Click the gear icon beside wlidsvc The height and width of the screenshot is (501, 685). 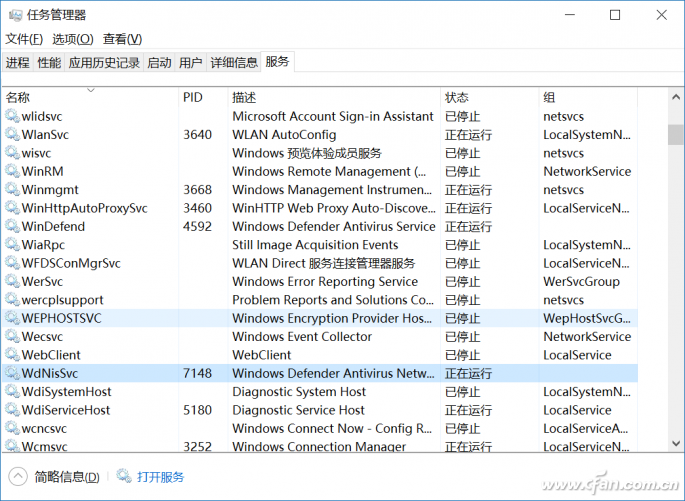[x=12, y=116]
